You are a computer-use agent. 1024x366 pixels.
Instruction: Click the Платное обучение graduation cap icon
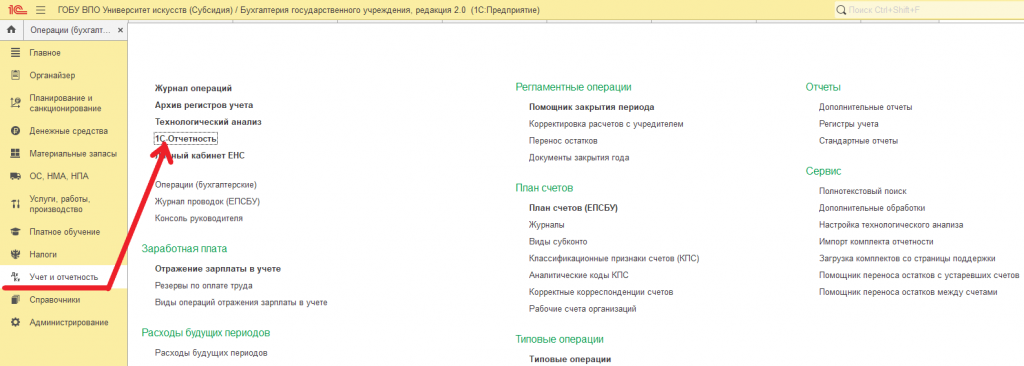tap(16, 232)
